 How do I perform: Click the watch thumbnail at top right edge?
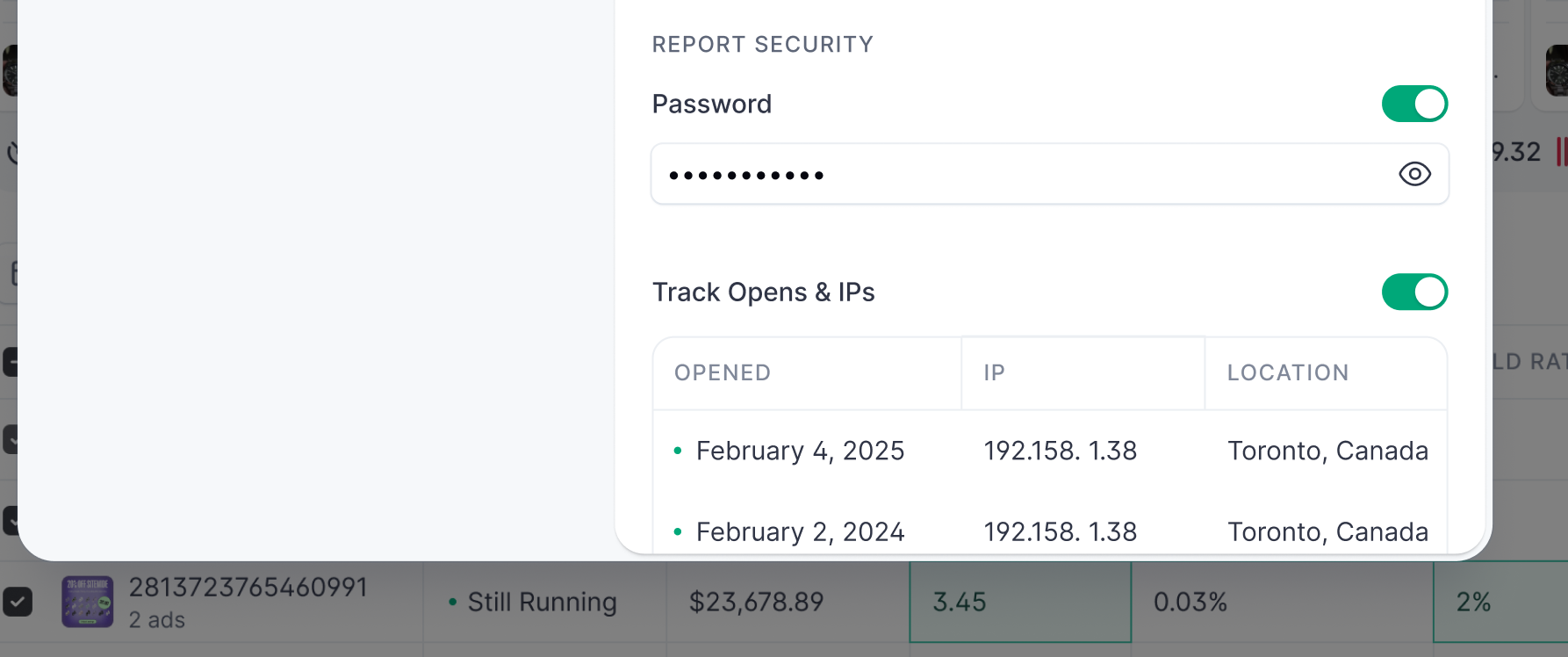point(1557,70)
